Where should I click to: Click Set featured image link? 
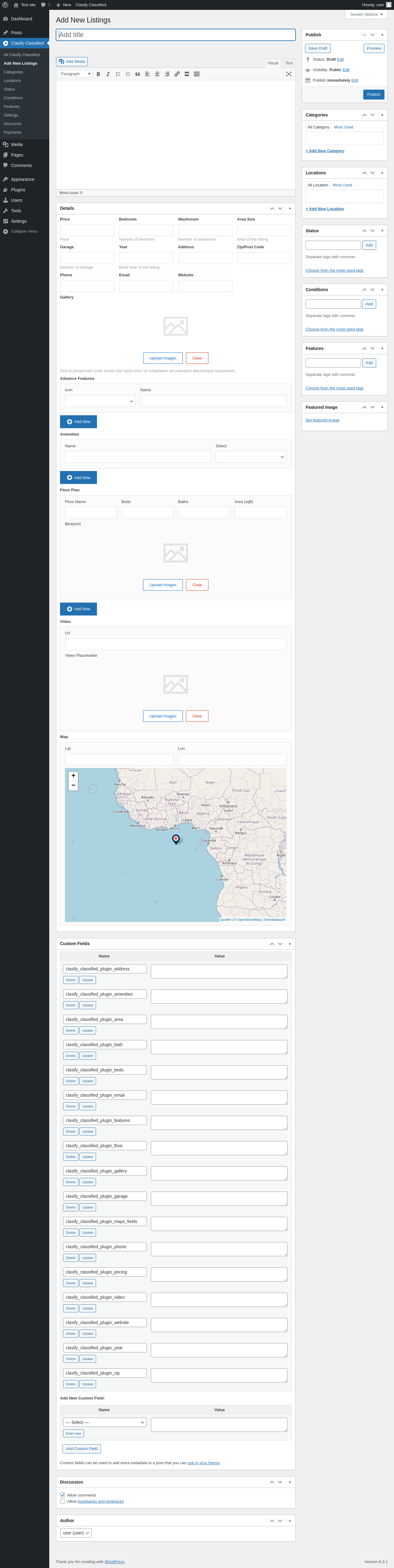322,420
